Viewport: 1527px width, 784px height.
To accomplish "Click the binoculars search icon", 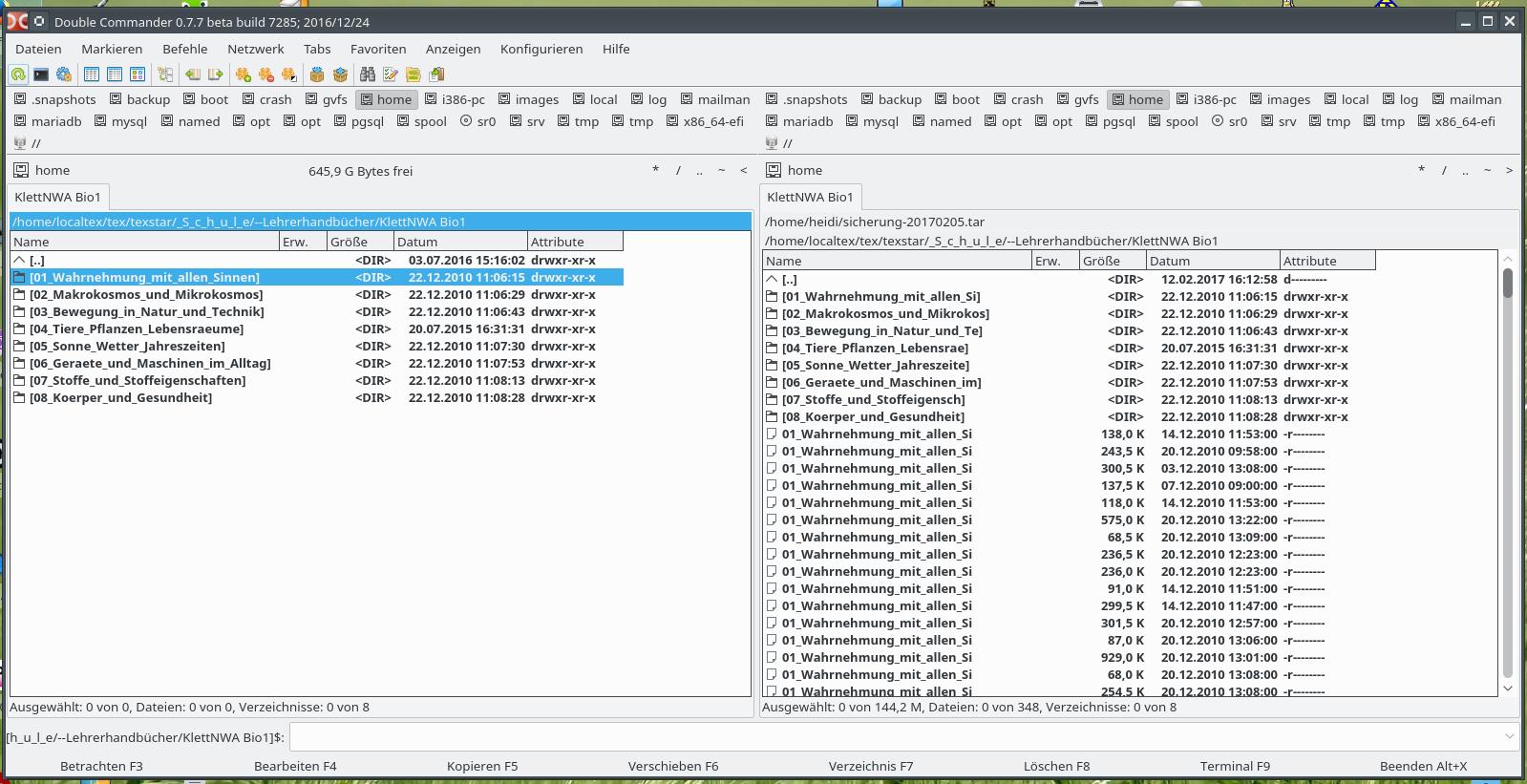I will [x=367, y=74].
